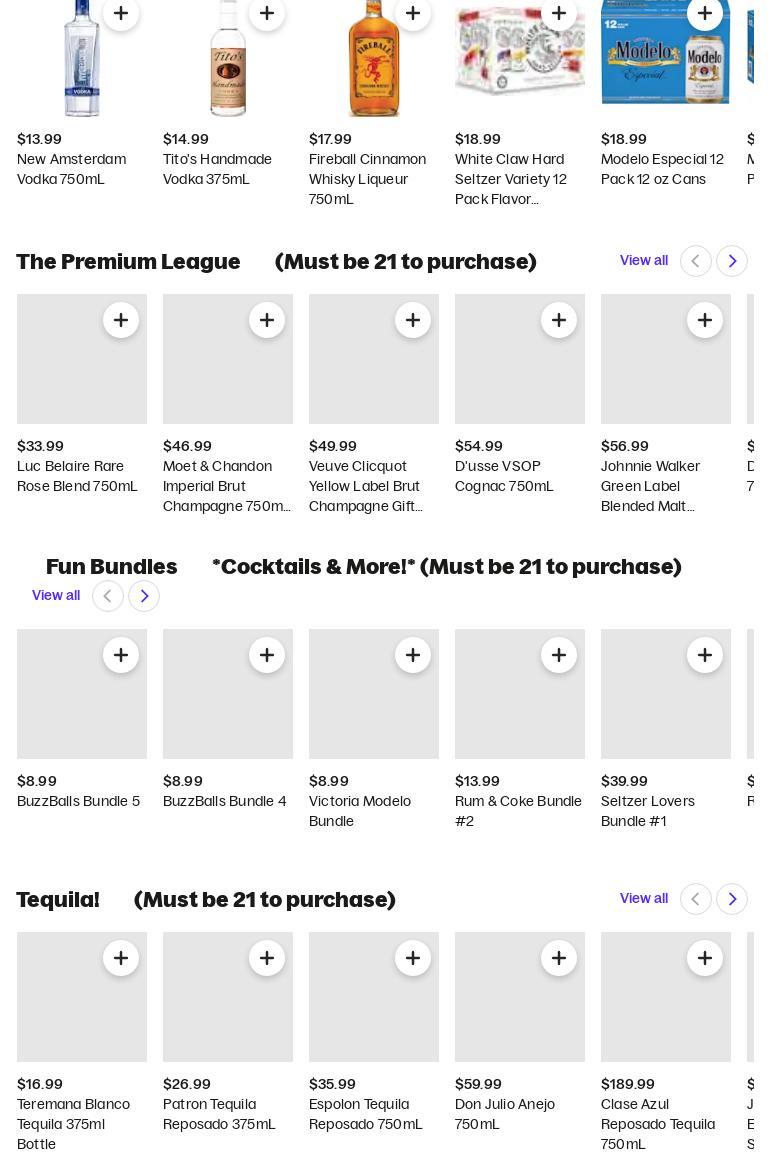Add Teremana Blanco Tequila to cart

pyautogui.click(x=121, y=958)
